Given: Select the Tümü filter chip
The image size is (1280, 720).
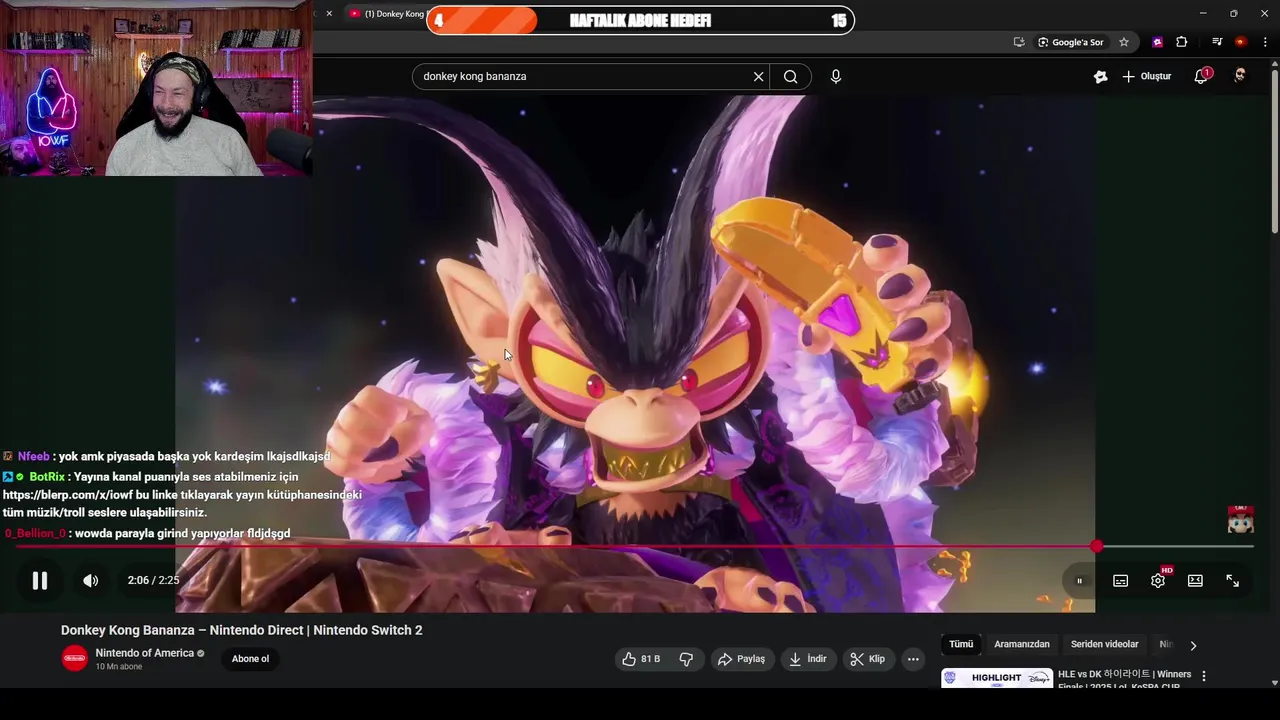Looking at the screenshot, I should tap(961, 645).
